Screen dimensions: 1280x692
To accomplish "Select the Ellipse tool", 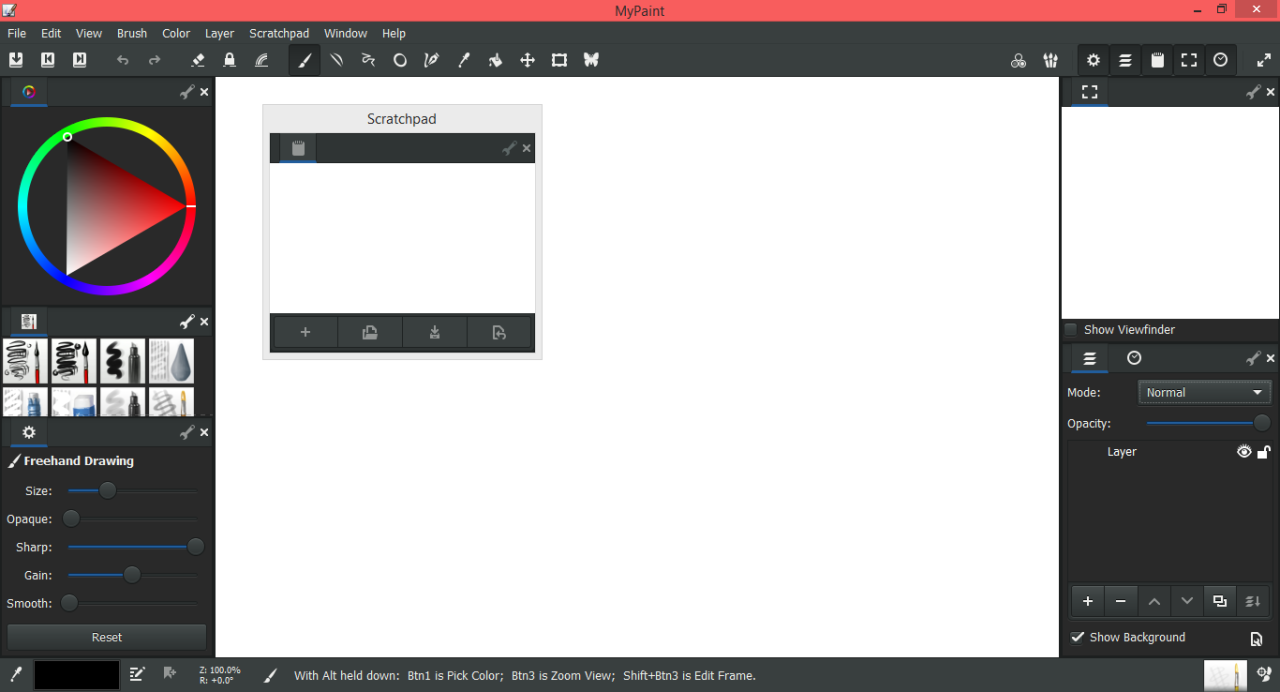I will pos(400,60).
